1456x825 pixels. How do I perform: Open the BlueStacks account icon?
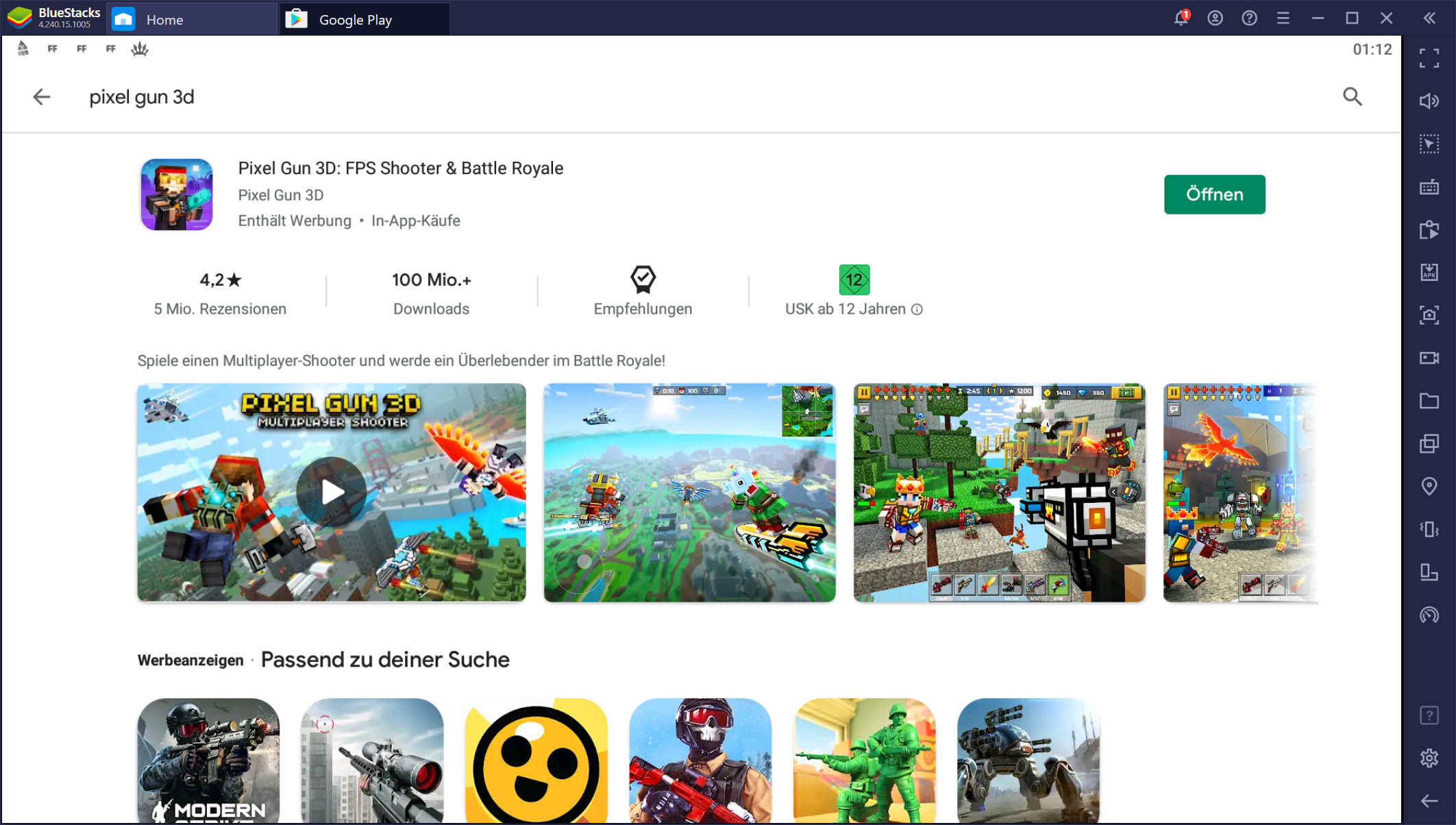(1215, 18)
